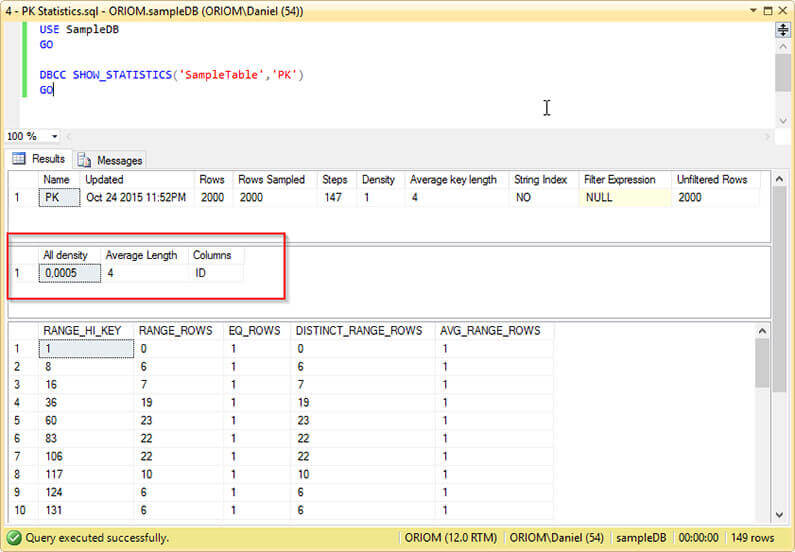Click the split editor window icon
The image size is (795, 552).
tap(783, 30)
